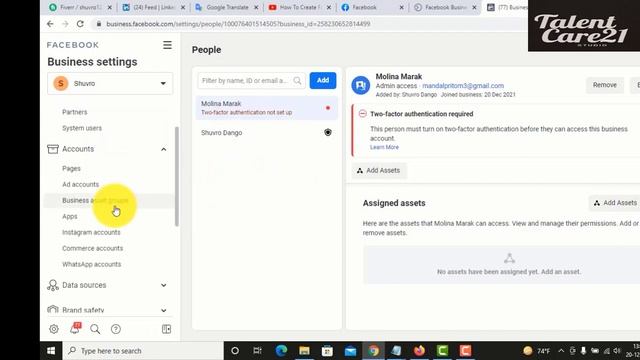This screenshot has height=360, width=640.
Task: Open the notifications bell in the sidebar footer
Action: (75, 328)
